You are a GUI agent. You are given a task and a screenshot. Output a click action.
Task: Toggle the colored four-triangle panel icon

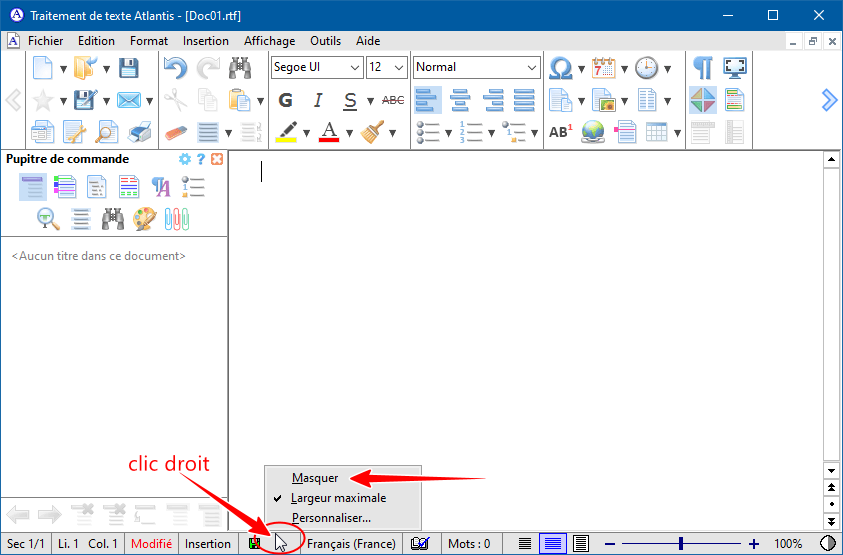(x=703, y=100)
